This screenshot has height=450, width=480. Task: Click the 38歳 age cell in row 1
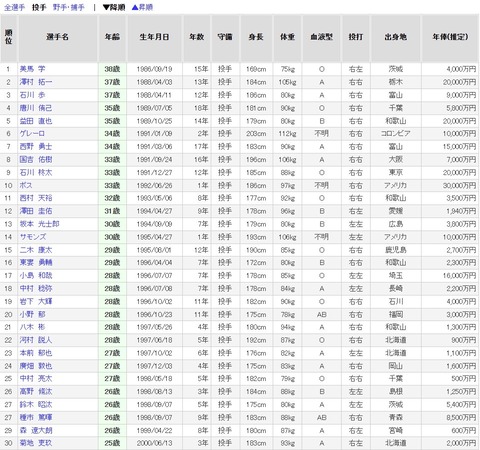(x=112, y=69)
